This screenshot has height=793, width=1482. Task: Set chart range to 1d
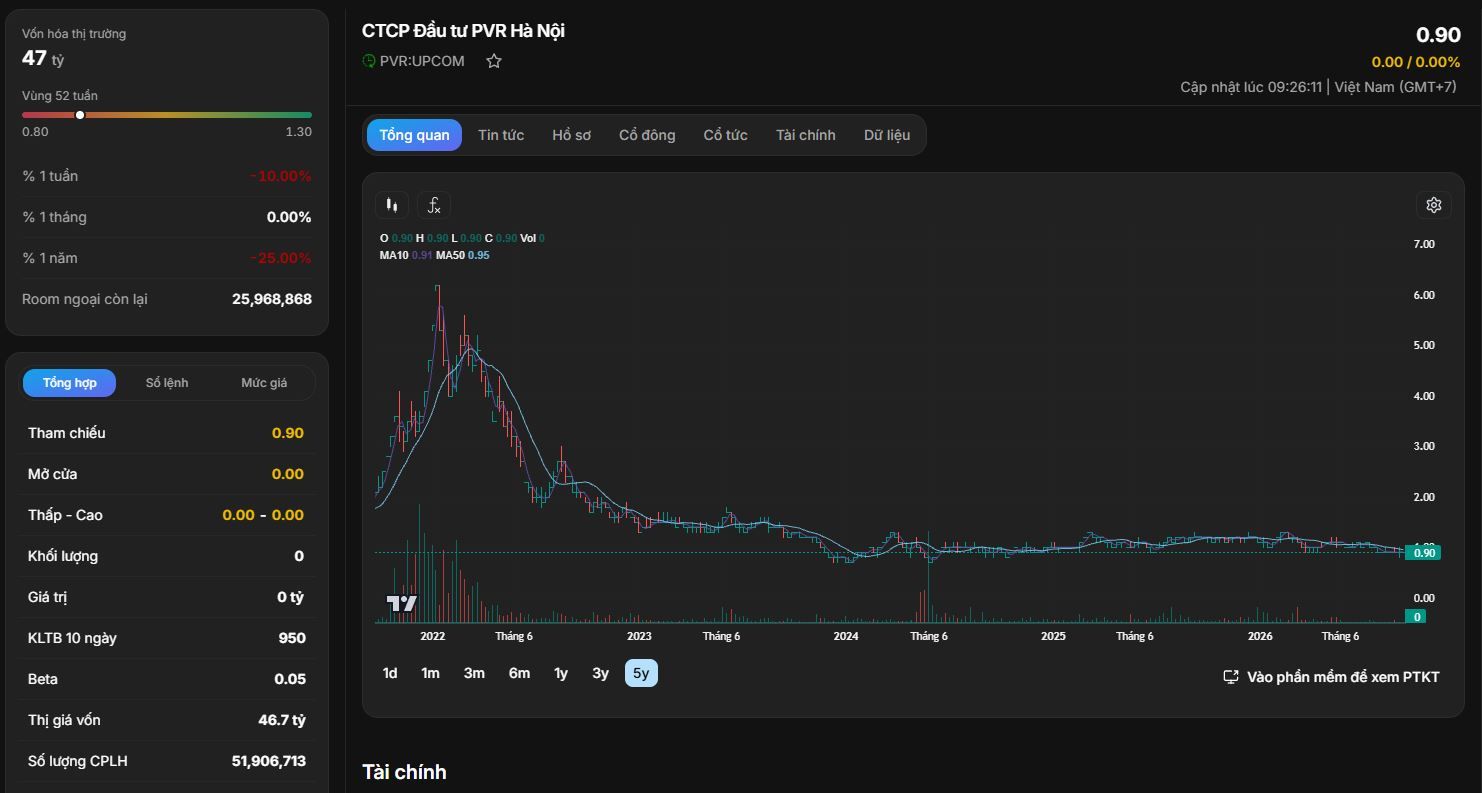pos(390,673)
